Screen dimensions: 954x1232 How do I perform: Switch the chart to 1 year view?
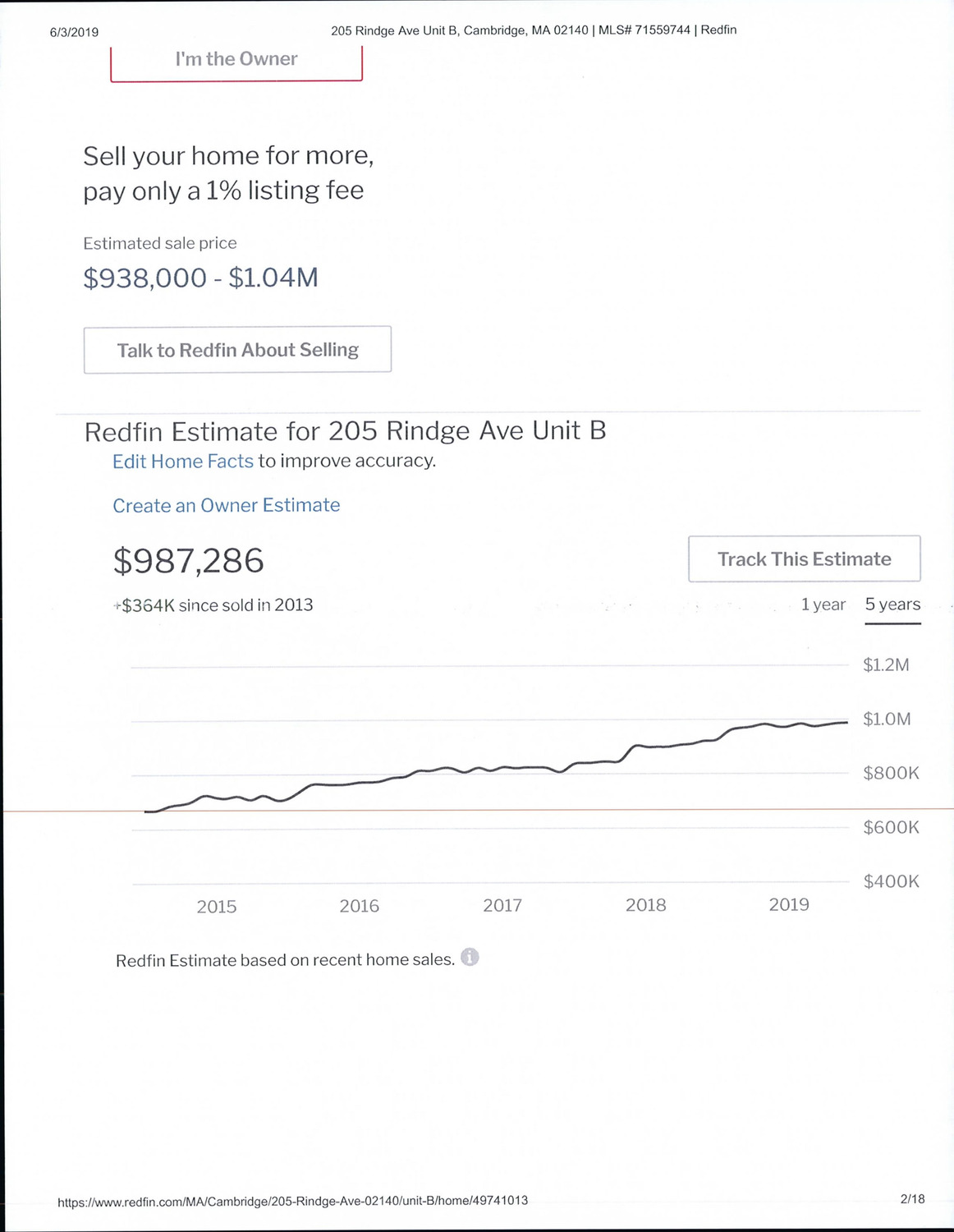click(823, 605)
